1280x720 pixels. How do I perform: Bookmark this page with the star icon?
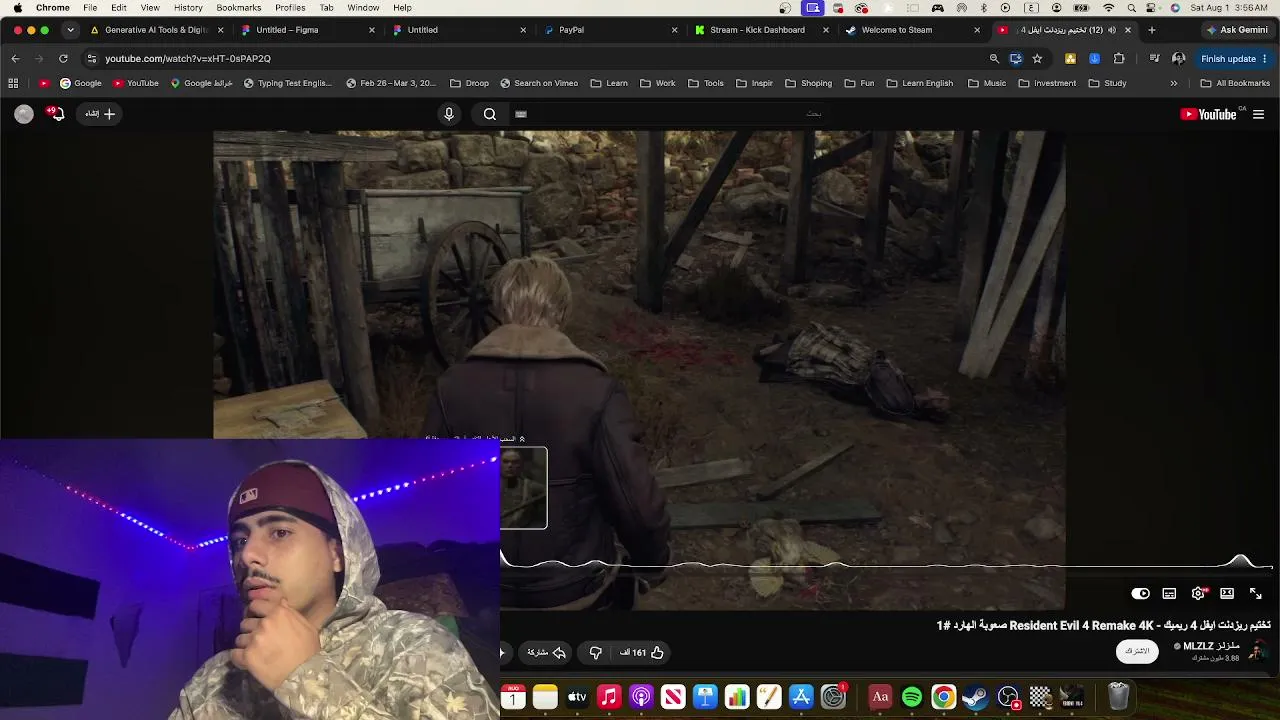coord(1037,58)
